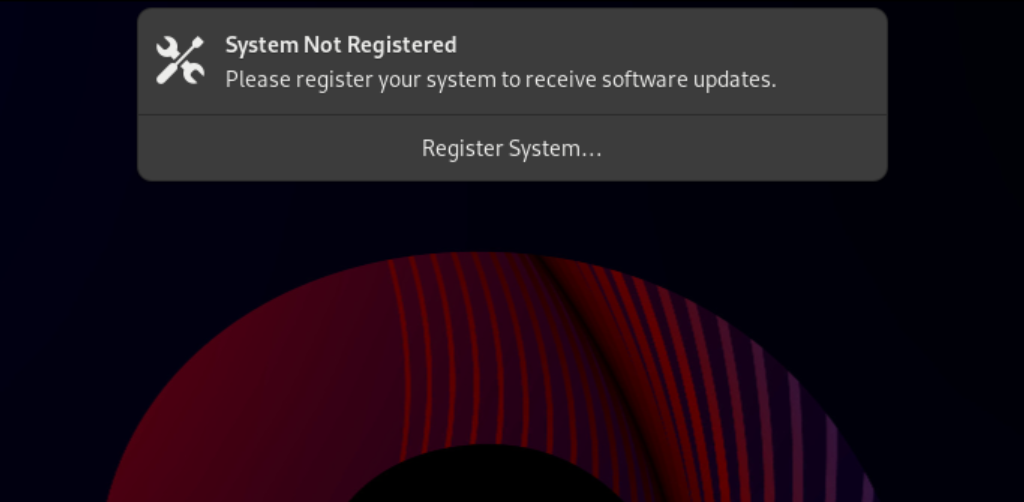
Task: Click the Register System… button
Action: [512, 148]
